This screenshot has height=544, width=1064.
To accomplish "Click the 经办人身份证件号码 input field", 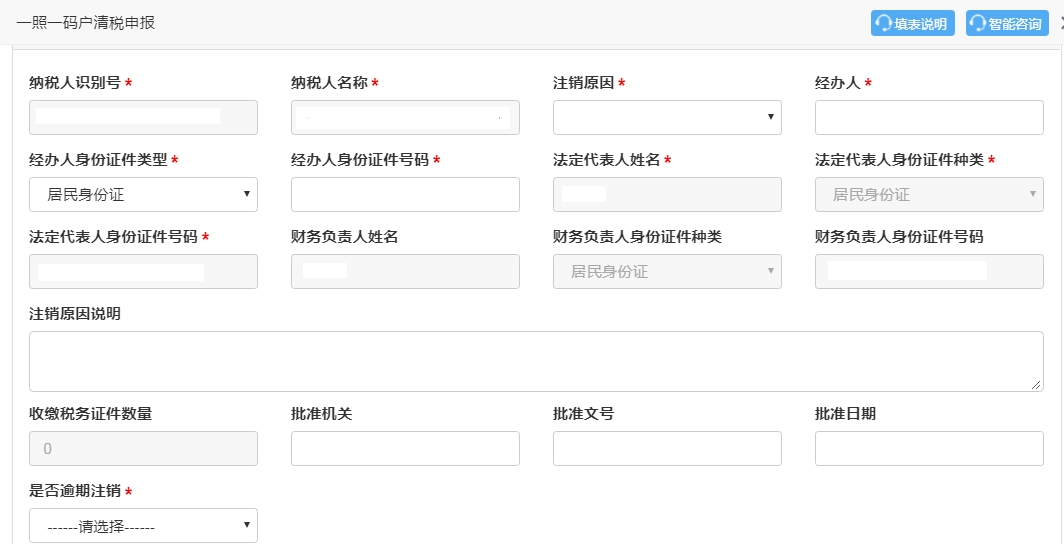I will tap(405, 195).
